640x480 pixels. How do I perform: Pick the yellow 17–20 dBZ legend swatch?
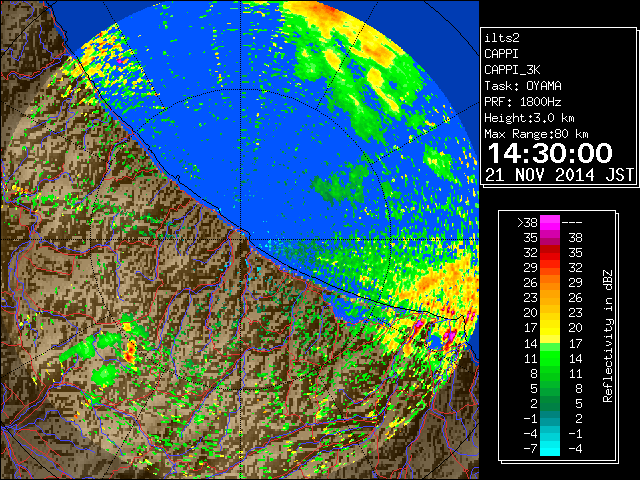pyautogui.click(x=550, y=328)
